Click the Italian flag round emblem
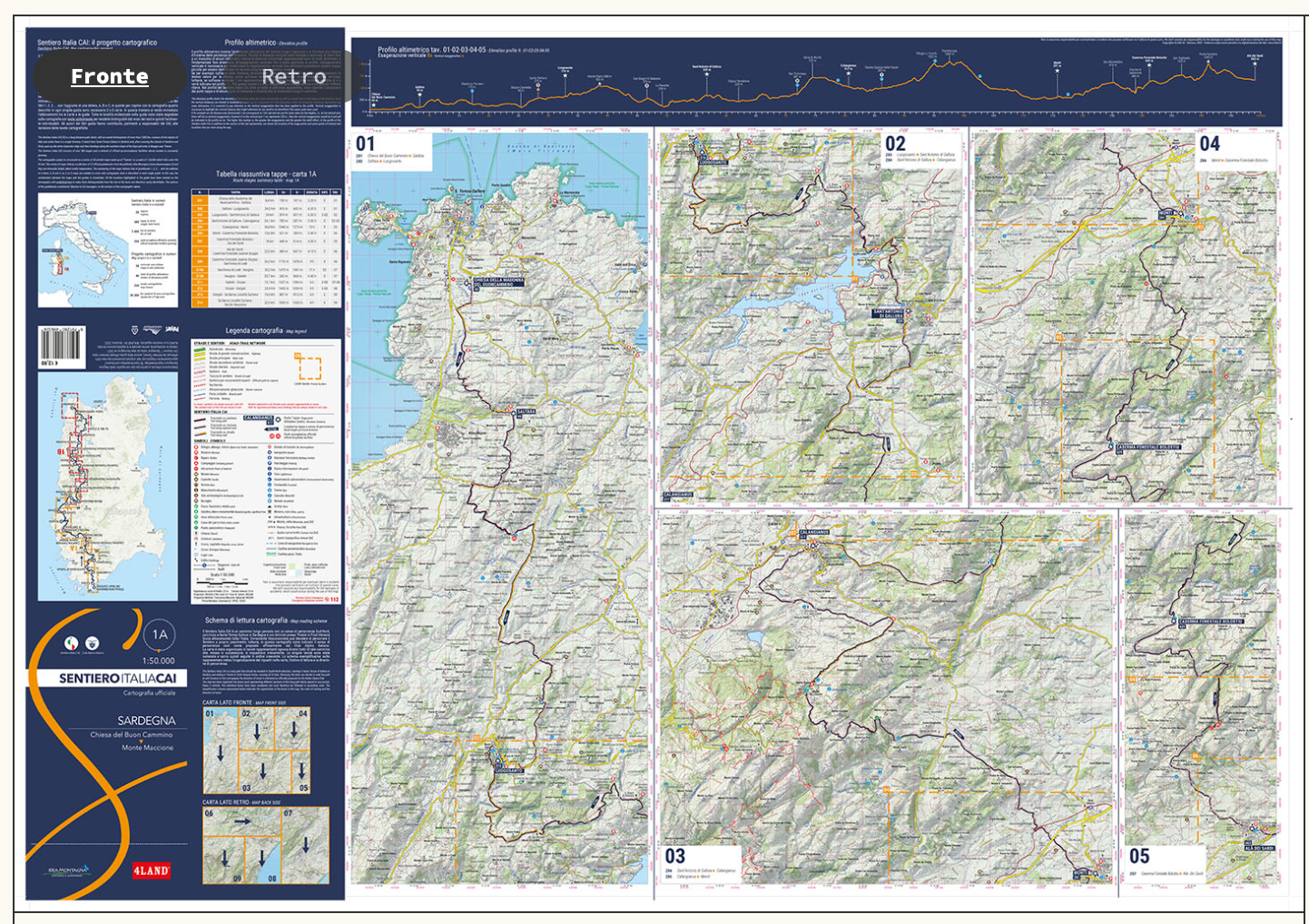The image size is (1309, 924). point(71,644)
